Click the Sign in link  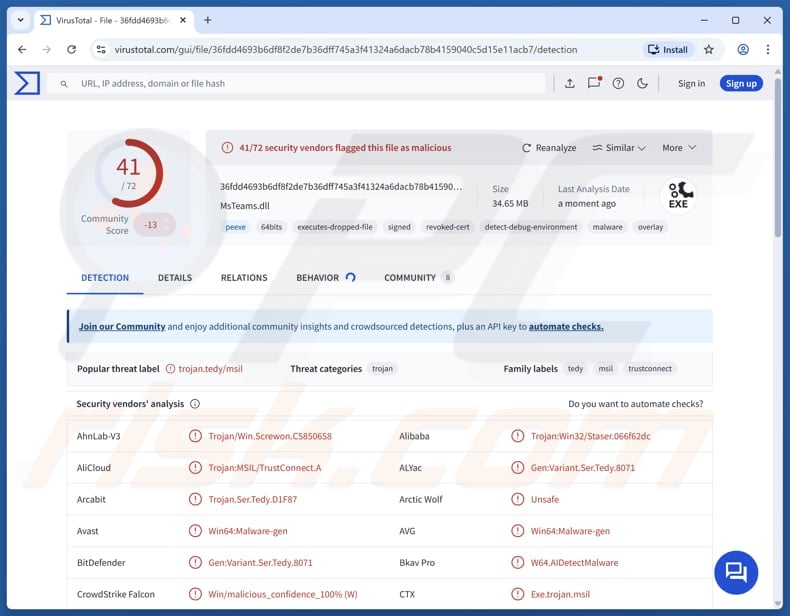pos(691,84)
